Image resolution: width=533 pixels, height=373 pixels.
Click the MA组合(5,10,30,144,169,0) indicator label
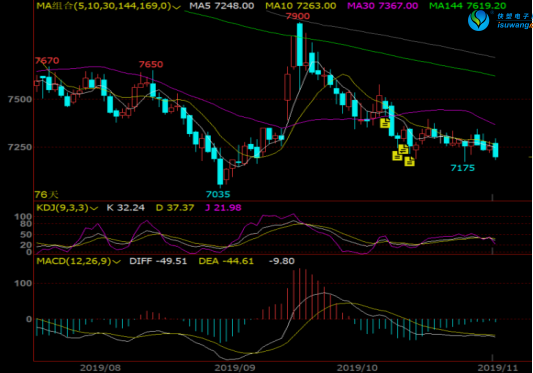104,6
